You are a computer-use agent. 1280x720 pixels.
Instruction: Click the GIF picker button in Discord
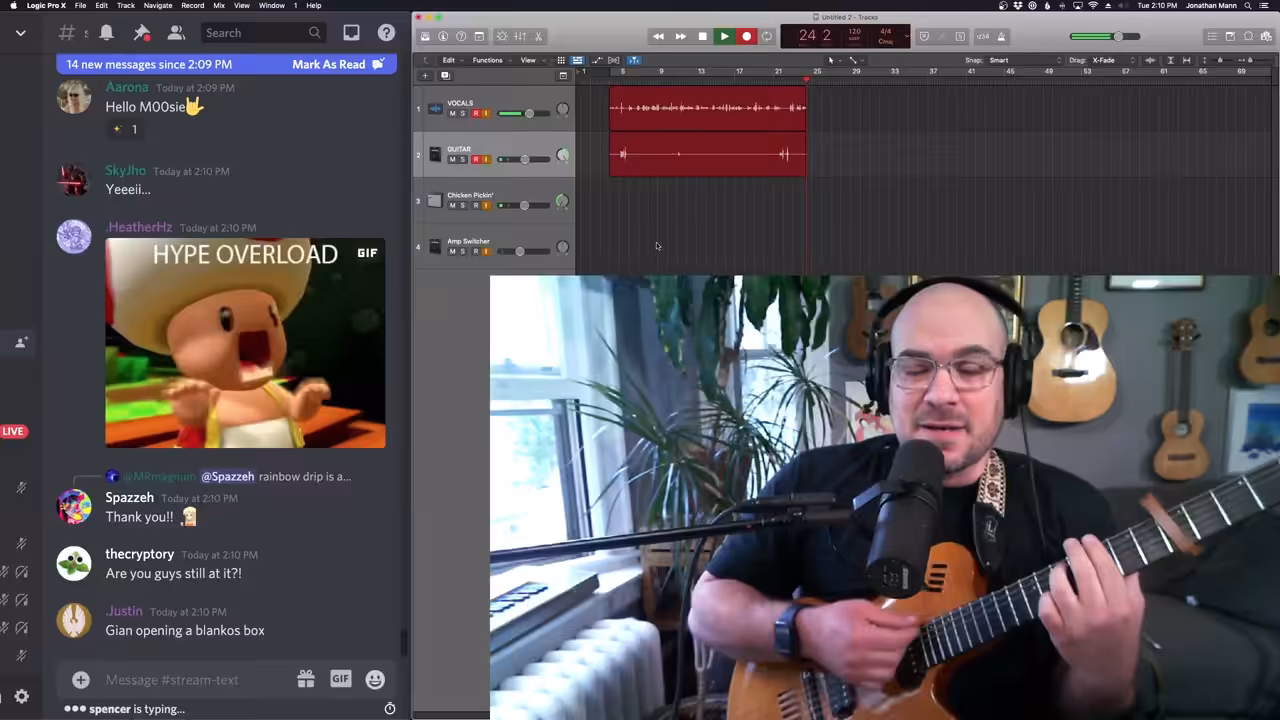click(340, 679)
